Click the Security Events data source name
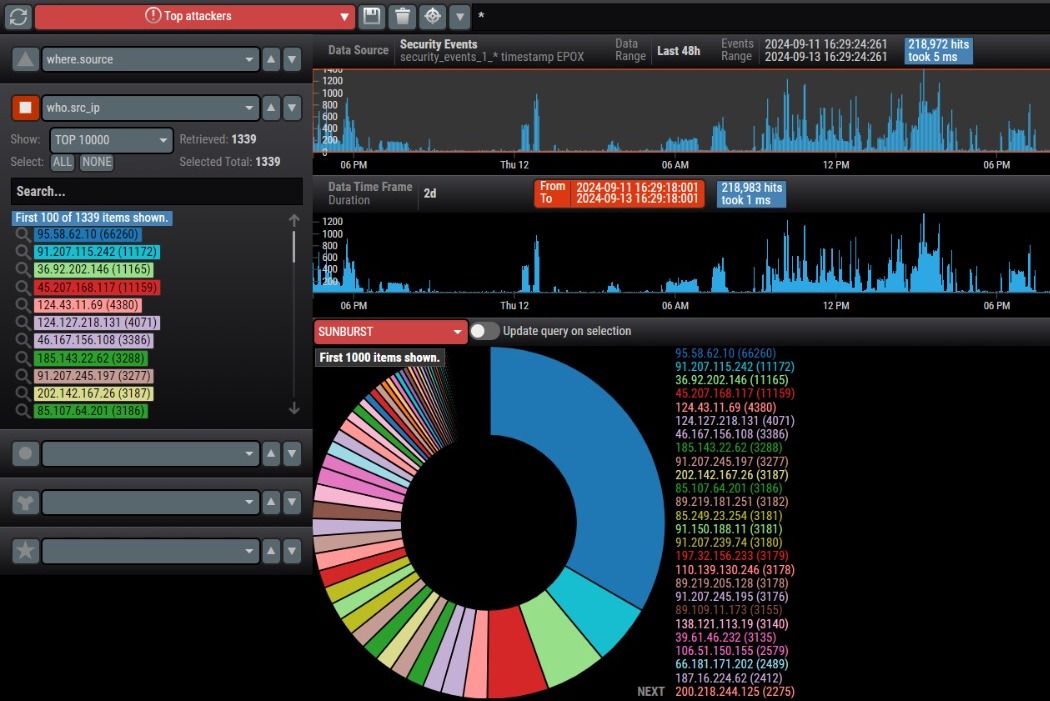Viewport: 1050px width, 701px height. 439,44
